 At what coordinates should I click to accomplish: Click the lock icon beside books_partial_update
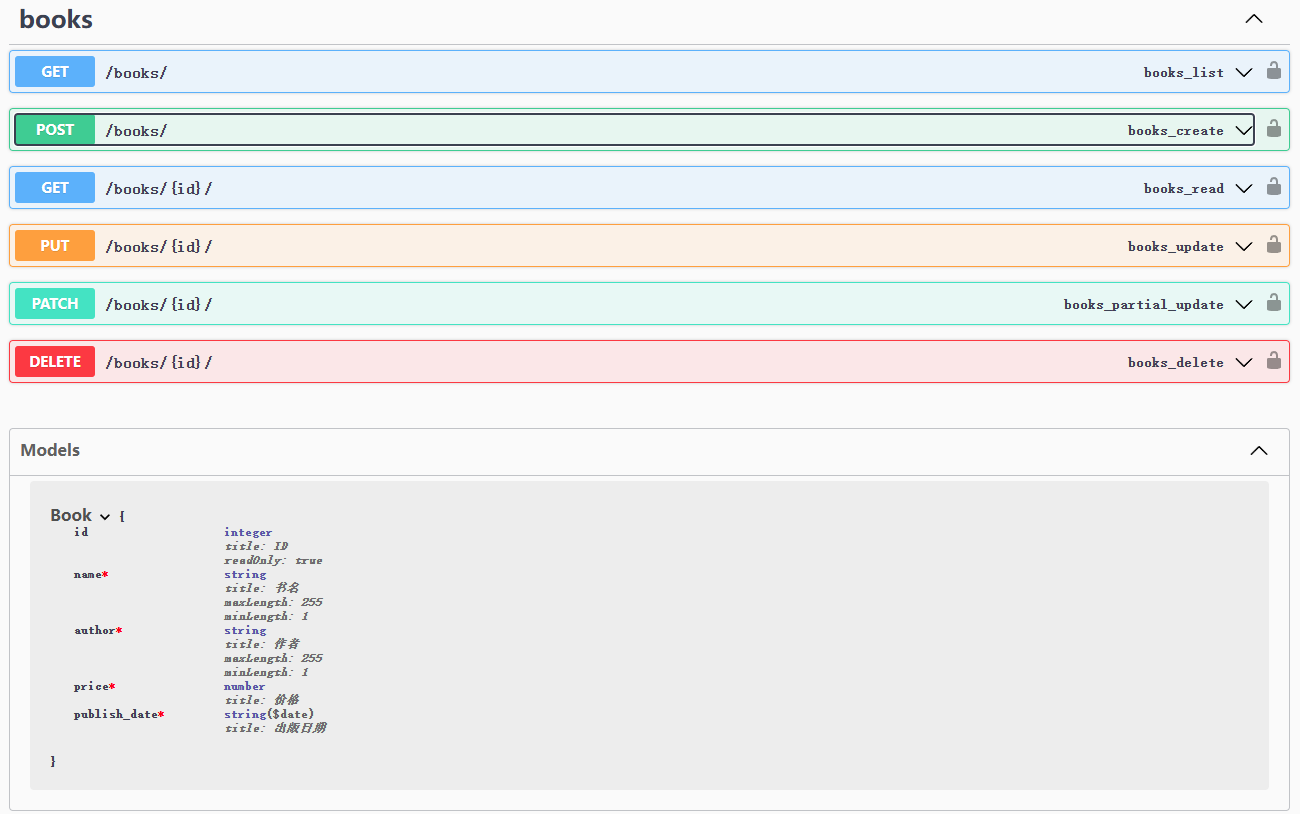pos(1273,303)
